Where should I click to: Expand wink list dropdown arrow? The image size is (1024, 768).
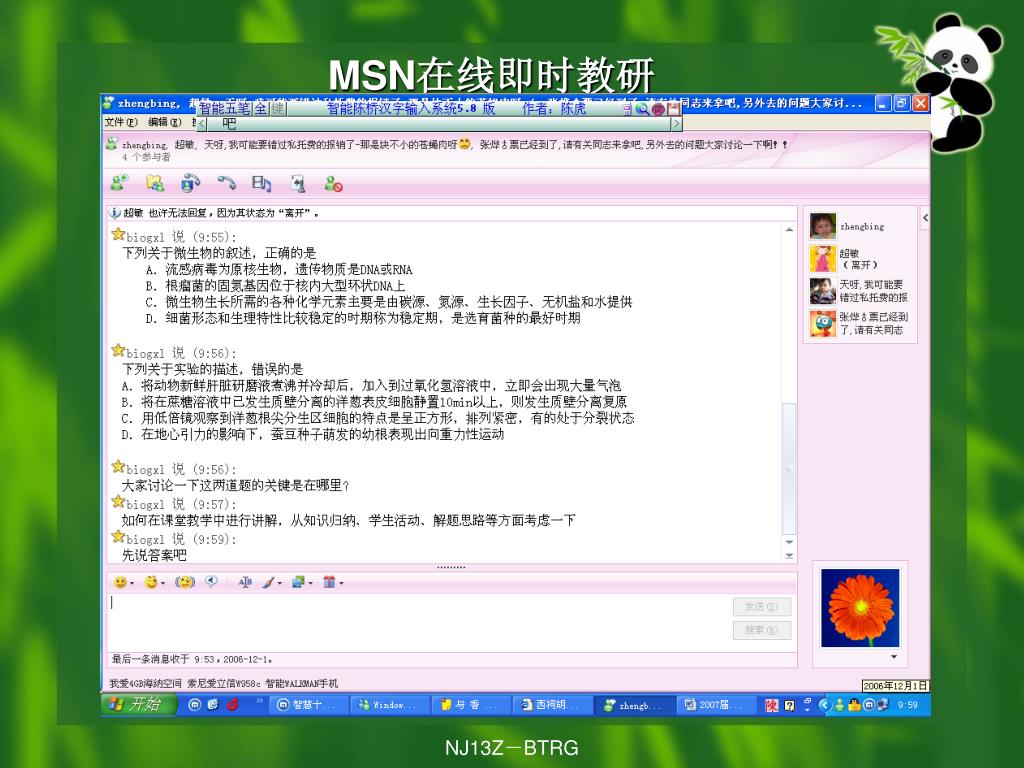click(x=163, y=583)
